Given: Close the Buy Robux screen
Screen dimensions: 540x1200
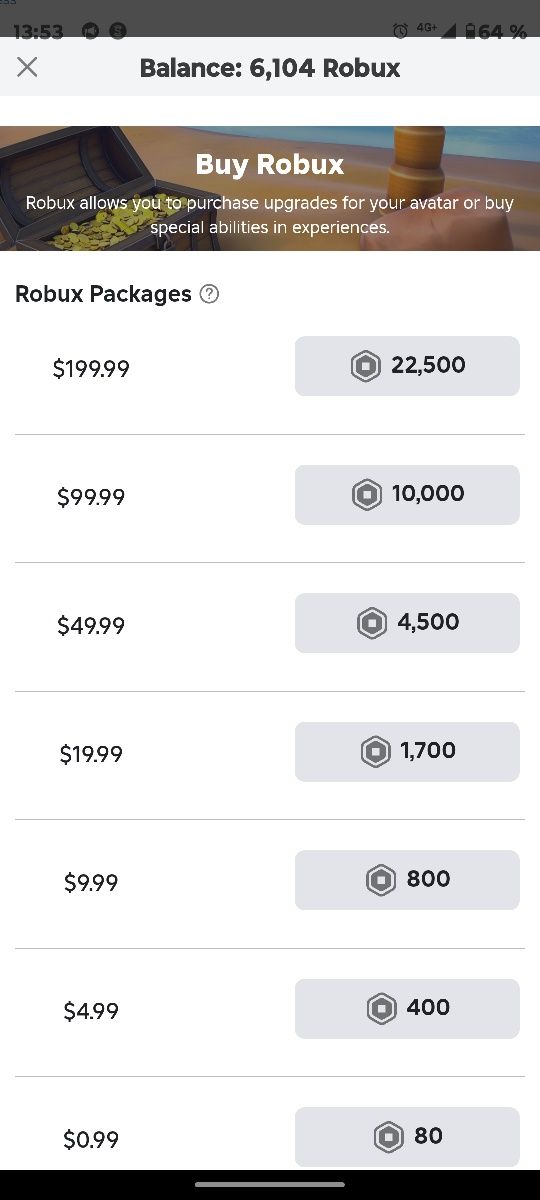Looking at the screenshot, I should pos(27,67).
